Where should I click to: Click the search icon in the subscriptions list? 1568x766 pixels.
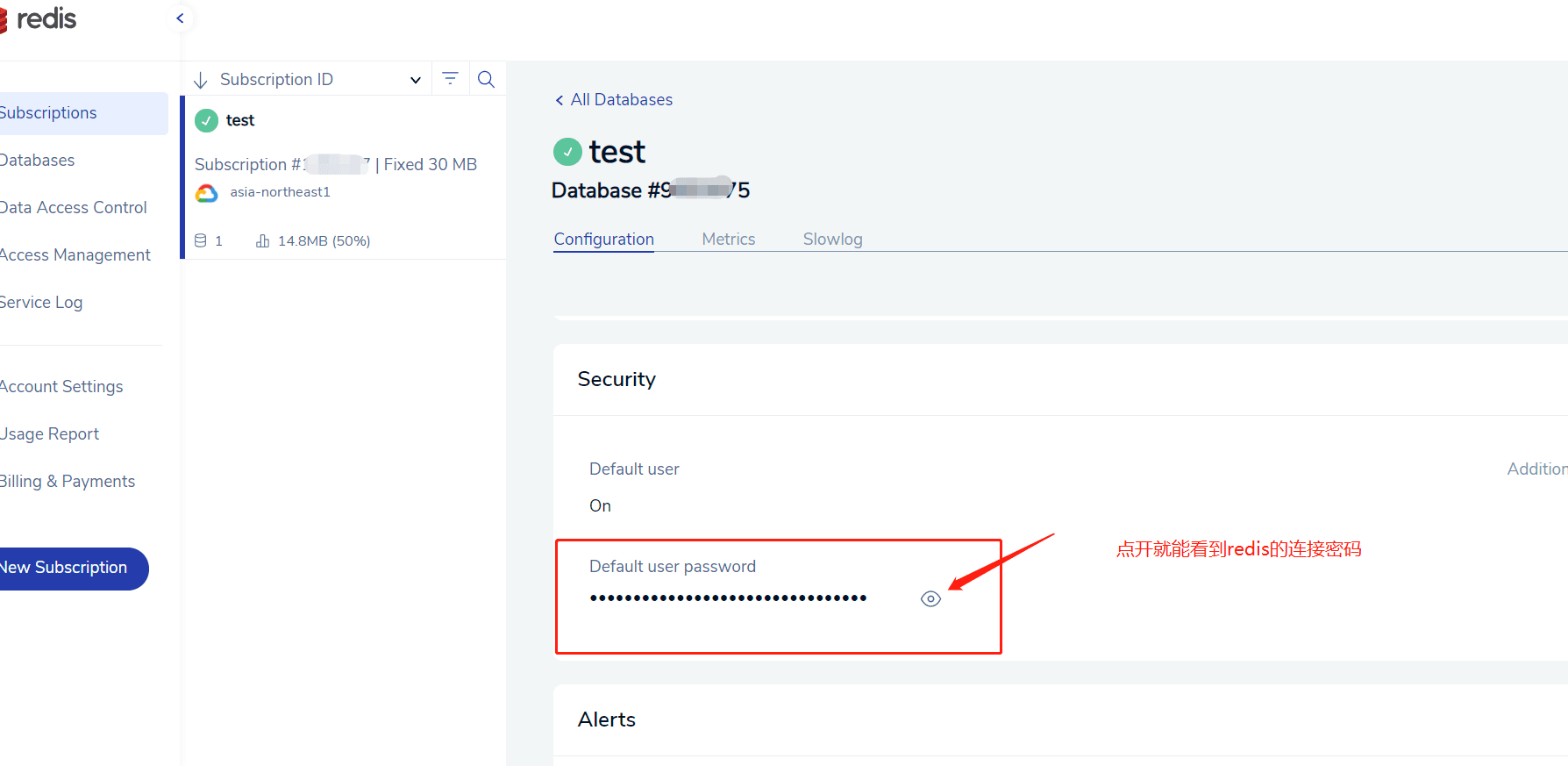tap(486, 79)
